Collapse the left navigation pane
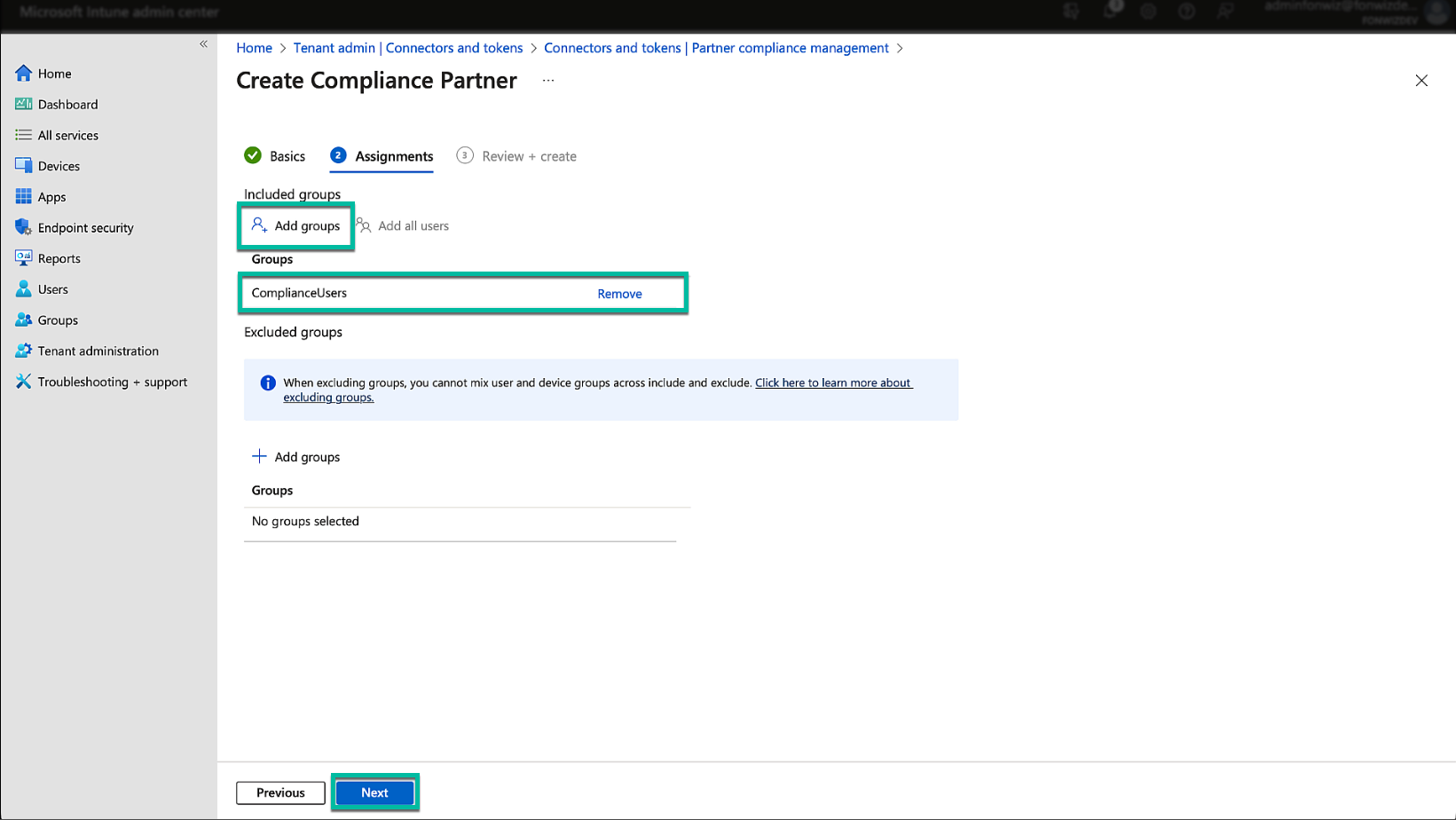Viewport: 1456px width, 820px height. tap(203, 43)
